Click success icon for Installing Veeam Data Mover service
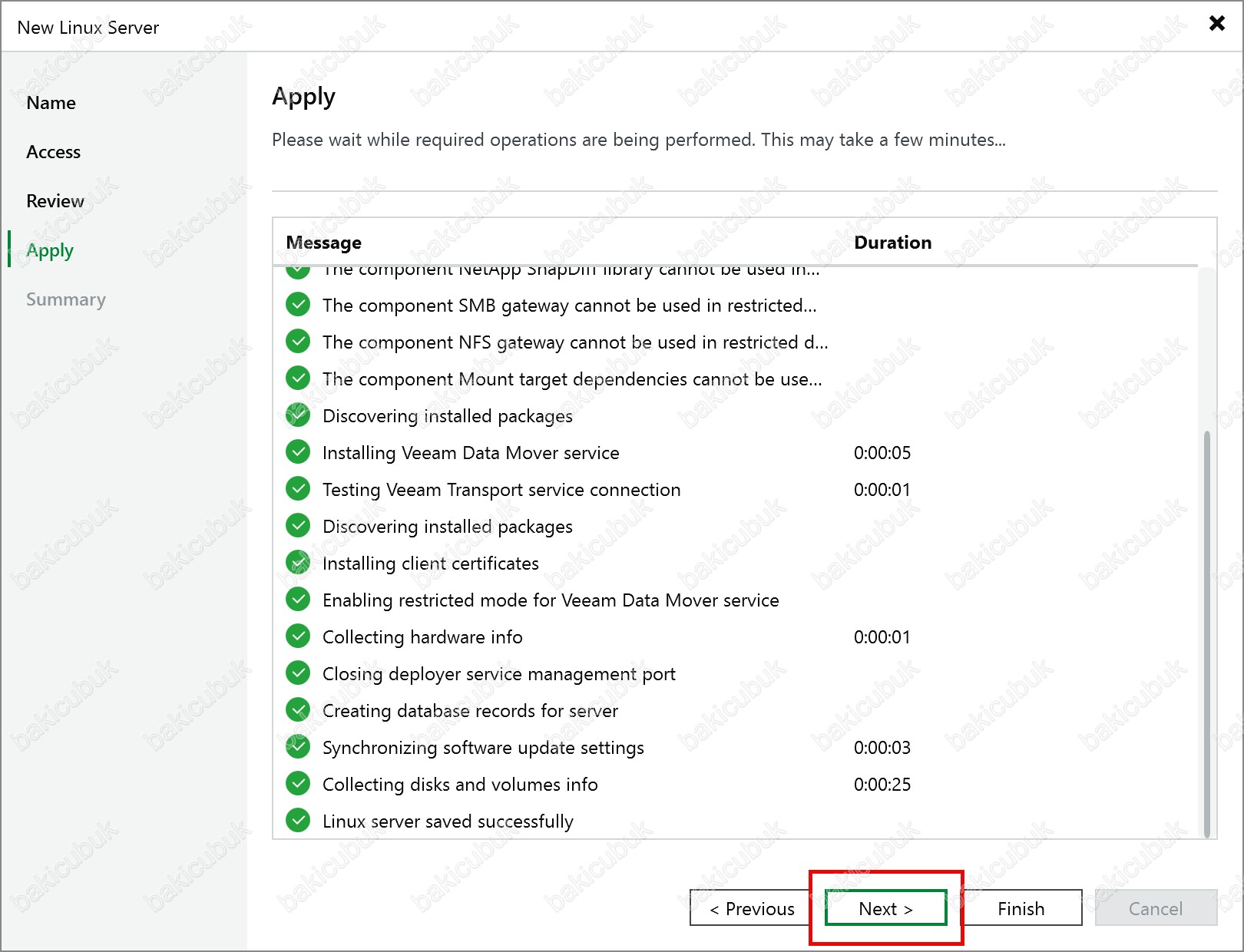Image resolution: width=1244 pixels, height=952 pixels. [x=298, y=452]
